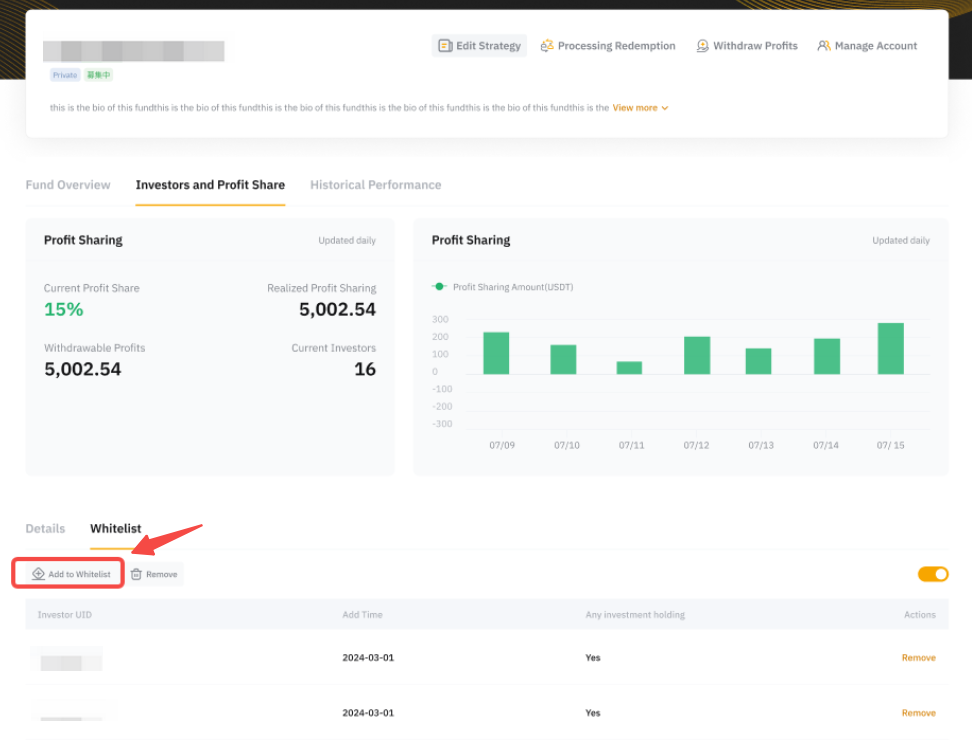Remove the second whitelisted investor row

click(x=918, y=713)
